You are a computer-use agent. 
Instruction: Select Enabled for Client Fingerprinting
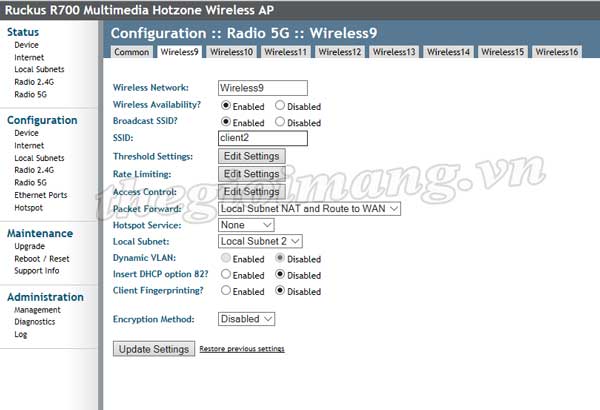226,291
